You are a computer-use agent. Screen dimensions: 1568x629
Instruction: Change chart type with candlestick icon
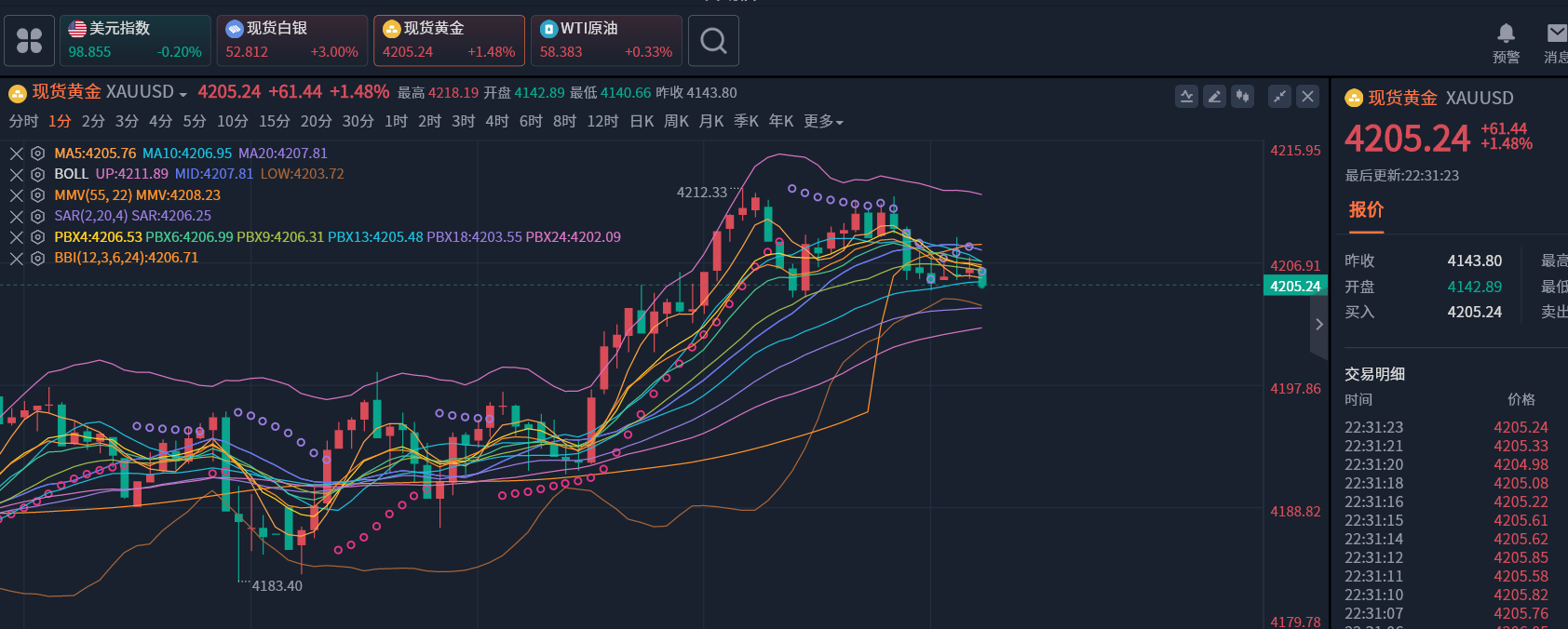coord(1242,97)
